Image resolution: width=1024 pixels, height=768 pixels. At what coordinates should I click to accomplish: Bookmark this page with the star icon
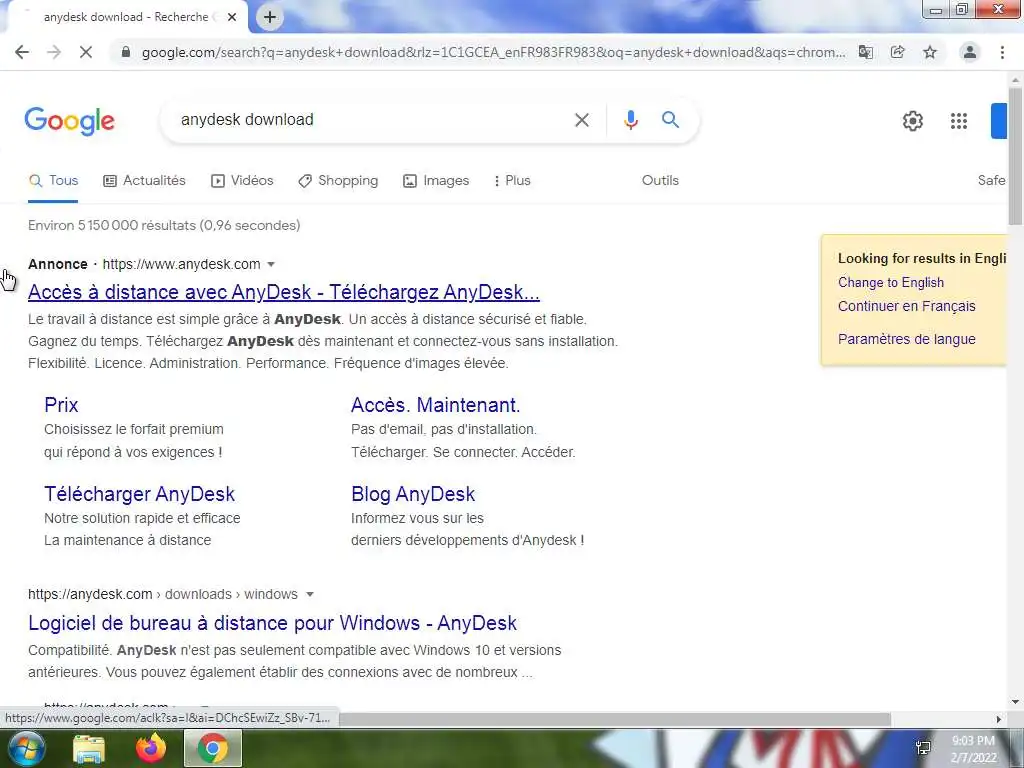930,52
